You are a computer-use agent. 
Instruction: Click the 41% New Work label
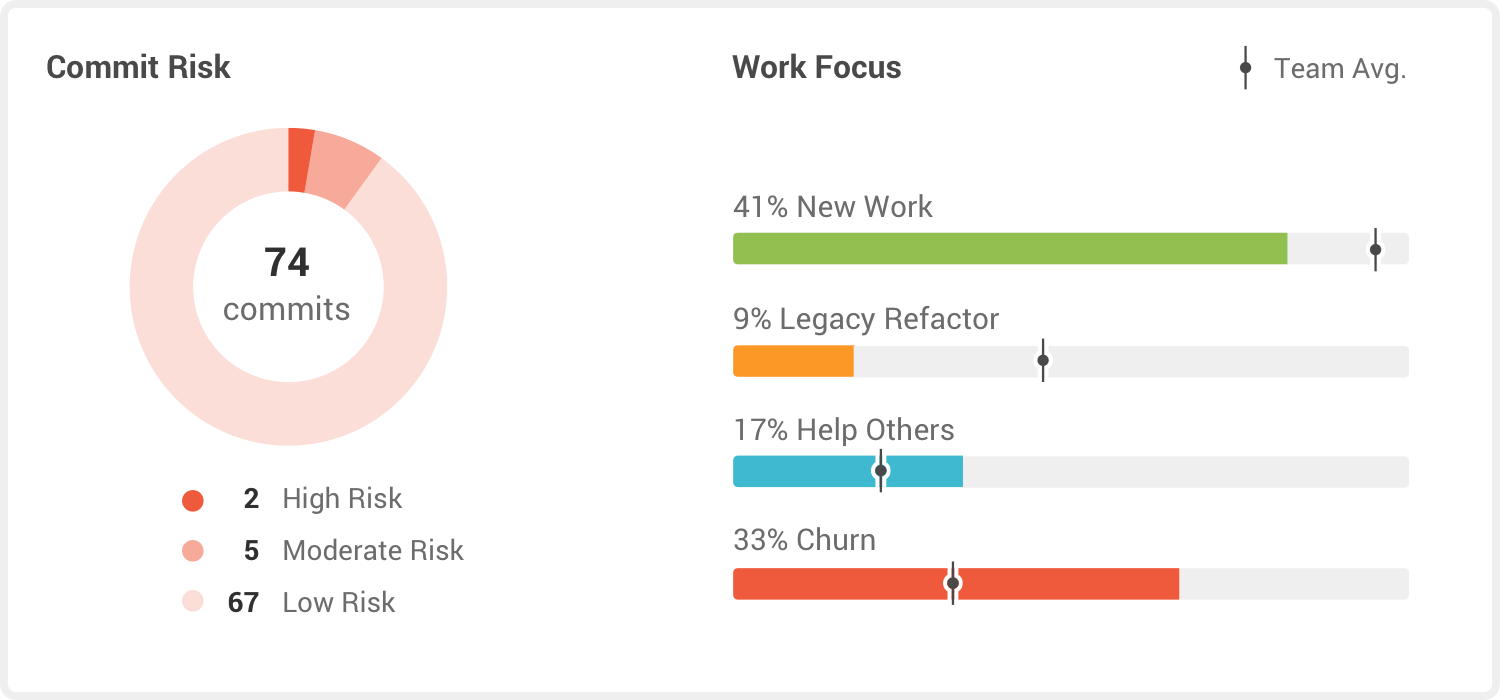(832, 207)
